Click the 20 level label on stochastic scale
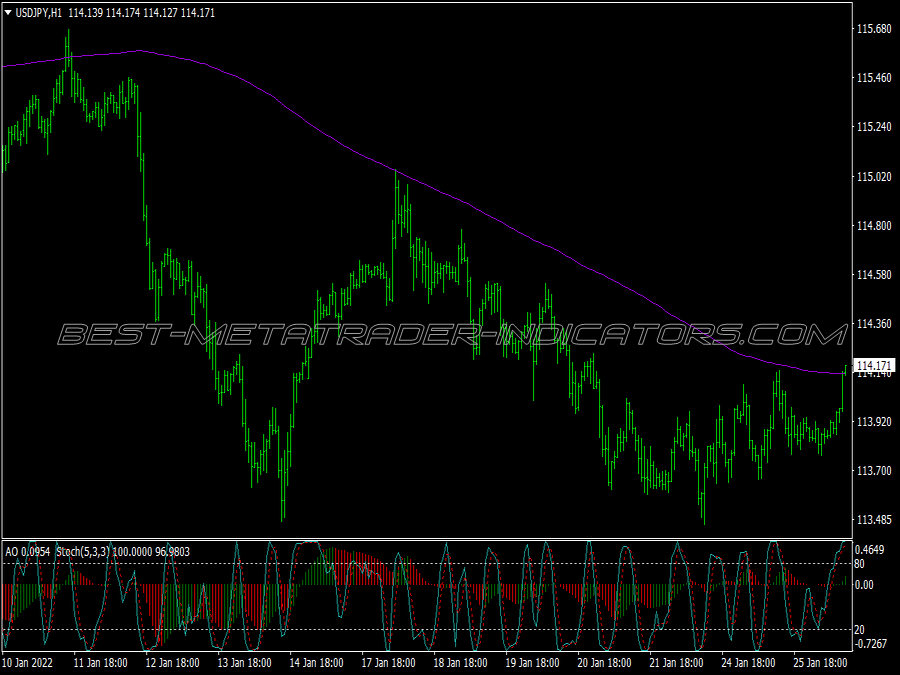Image resolution: width=900 pixels, height=675 pixels. tap(859, 630)
